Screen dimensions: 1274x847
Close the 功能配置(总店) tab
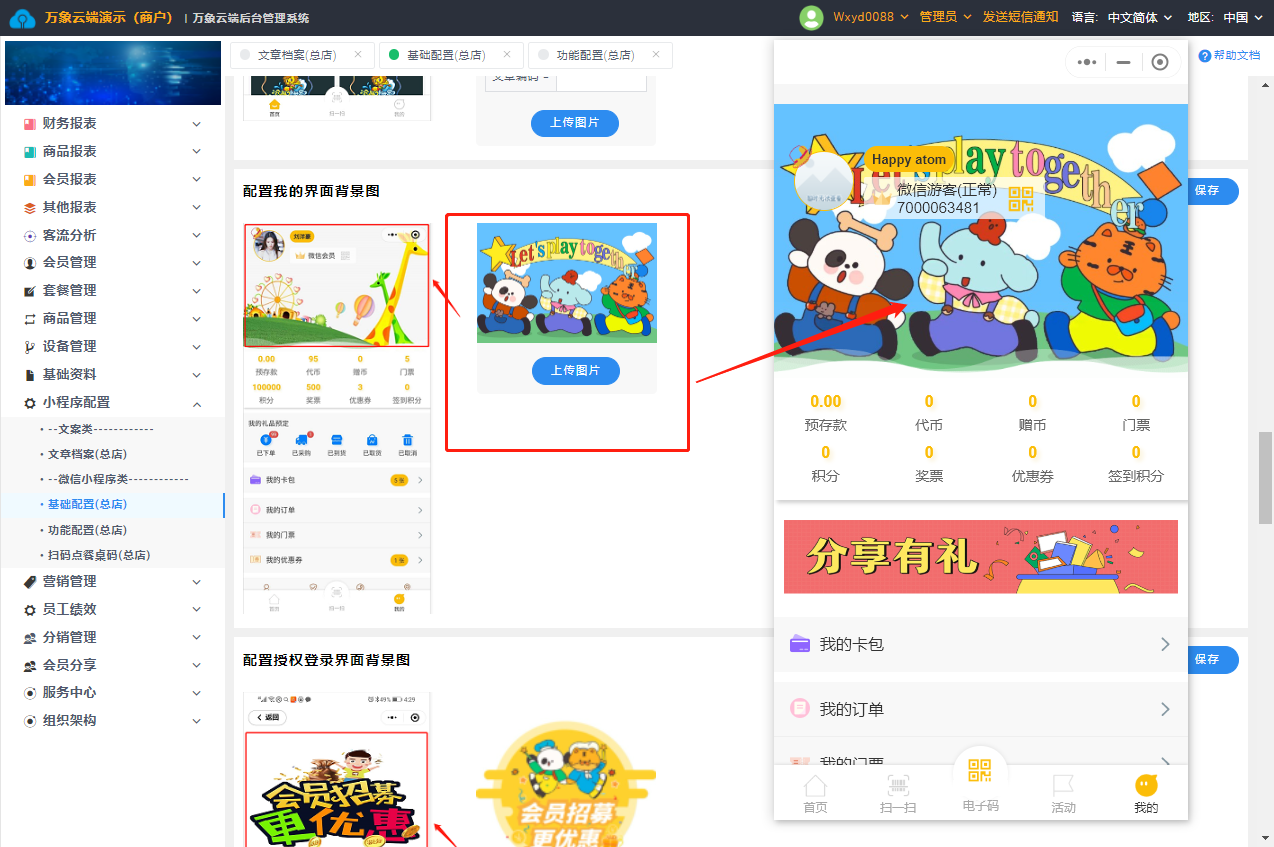[656, 55]
